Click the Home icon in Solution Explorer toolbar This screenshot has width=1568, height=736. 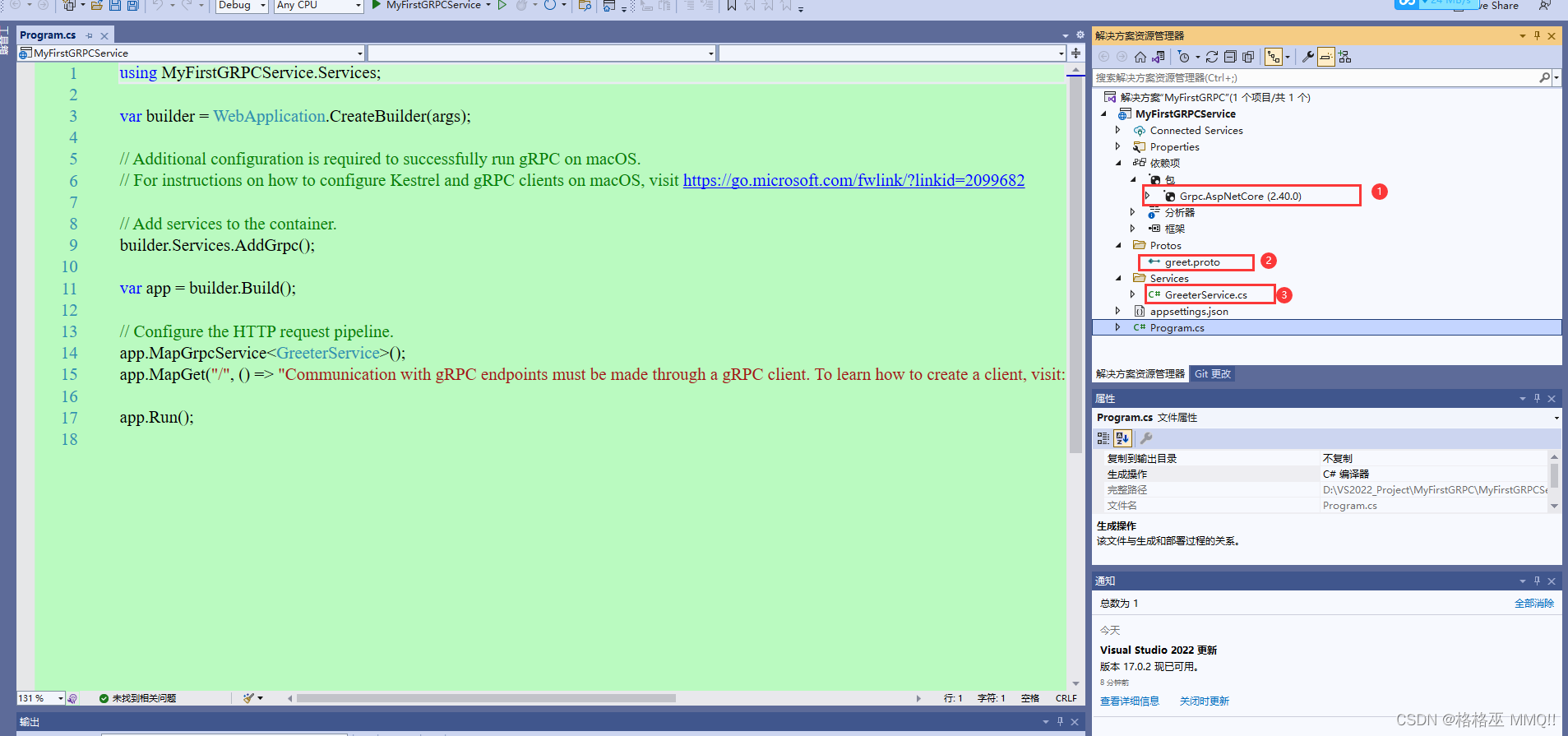click(1140, 57)
